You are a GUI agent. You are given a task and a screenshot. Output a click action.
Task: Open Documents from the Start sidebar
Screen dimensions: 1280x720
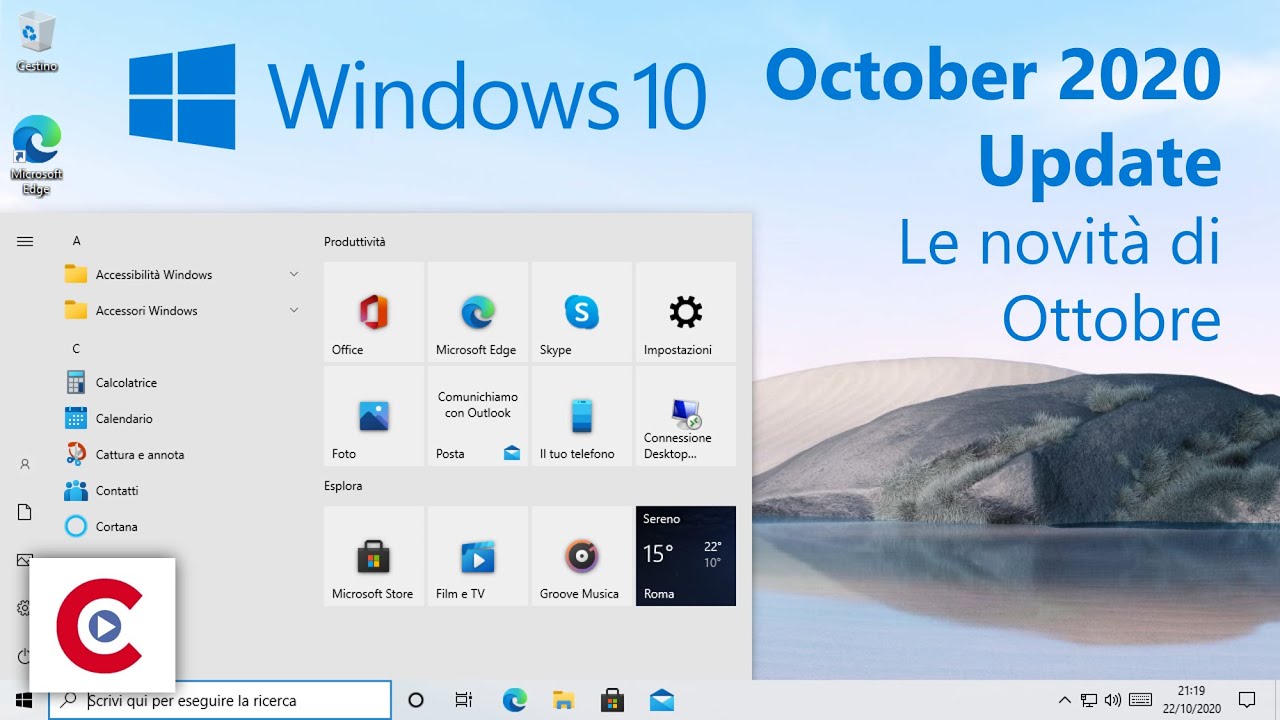25,512
